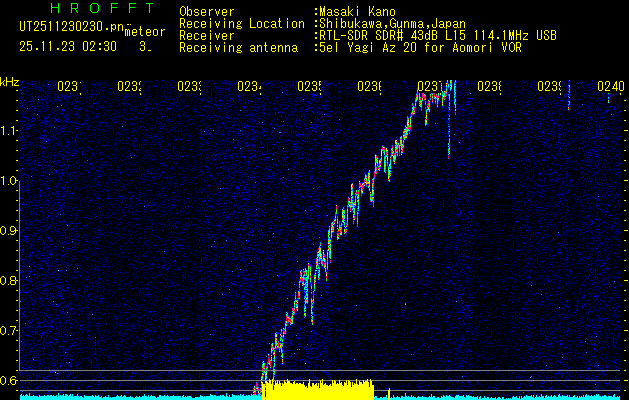Click the 1.0 kHz frequency axis label

coord(9,181)
